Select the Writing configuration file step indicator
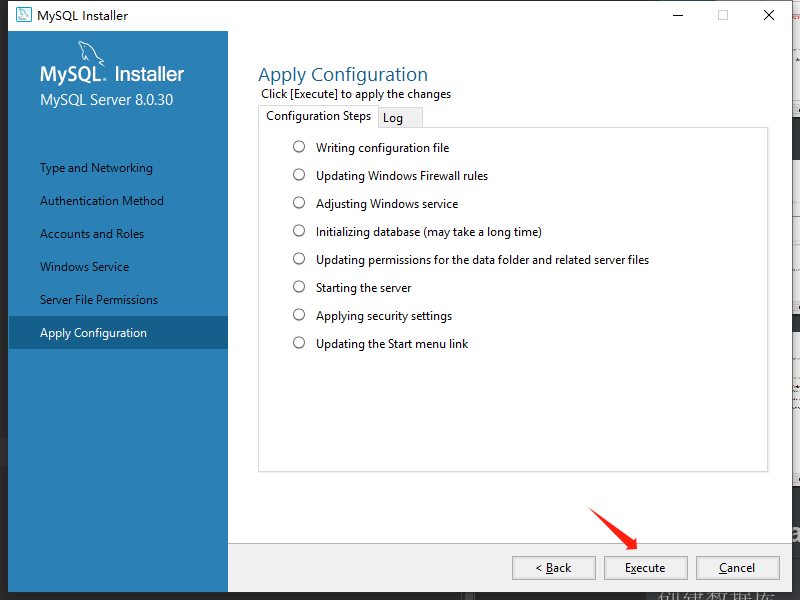The width and height of the screenshot is (800, 600). click(x=299, y=147)
